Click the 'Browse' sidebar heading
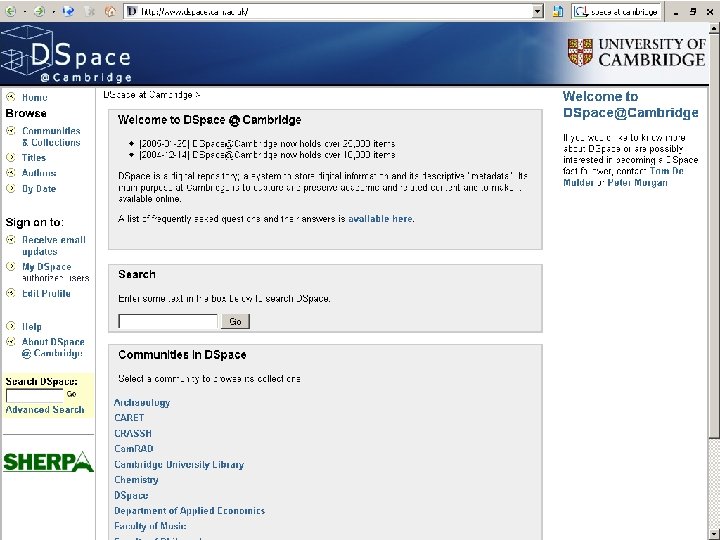The width and height of the screenshot is (720, 540). [26, 113]
